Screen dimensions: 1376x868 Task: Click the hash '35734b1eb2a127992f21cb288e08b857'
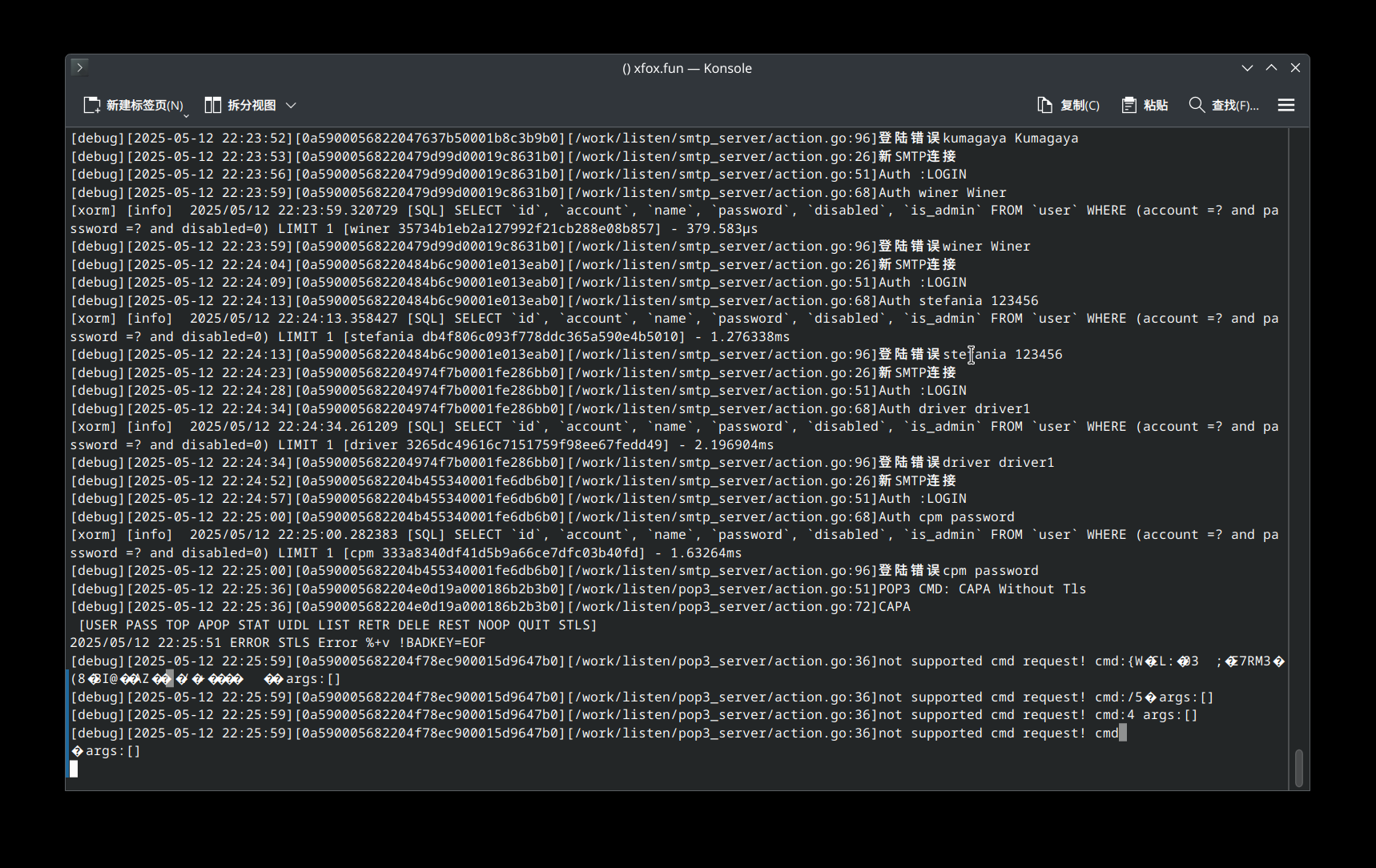pos(526,228)
